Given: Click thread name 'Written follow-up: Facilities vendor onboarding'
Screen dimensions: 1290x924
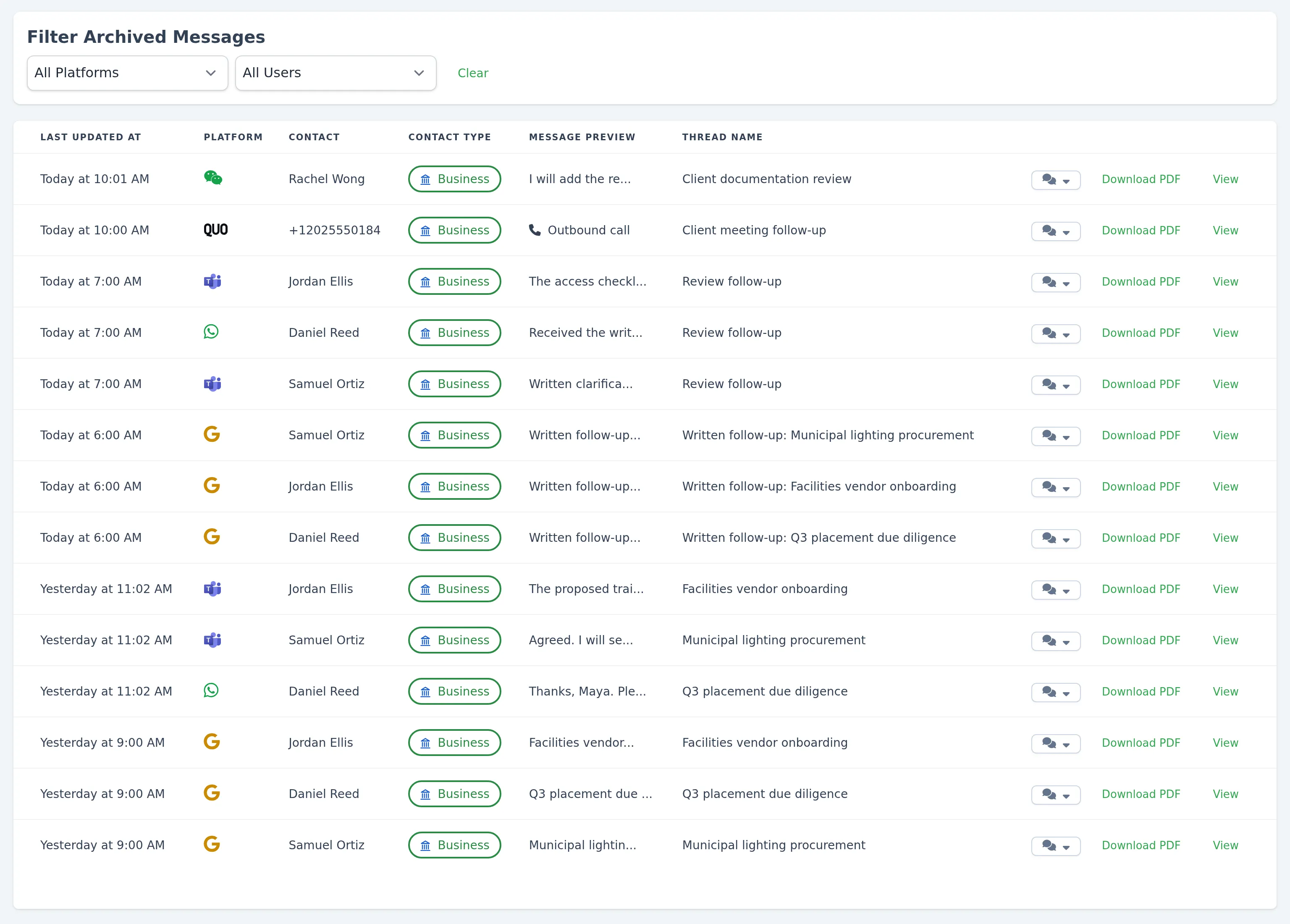Looking at the screenshot, I should [x=818, y=486].
